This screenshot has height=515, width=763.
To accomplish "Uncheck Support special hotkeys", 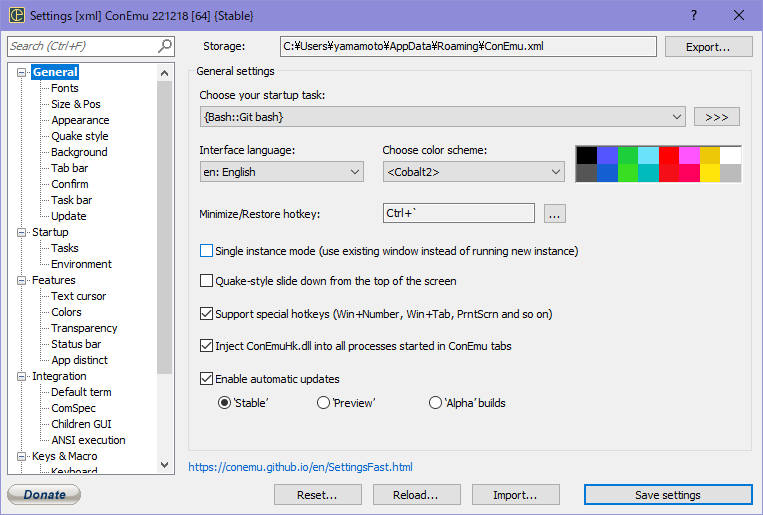I will [x=206, y=313].
